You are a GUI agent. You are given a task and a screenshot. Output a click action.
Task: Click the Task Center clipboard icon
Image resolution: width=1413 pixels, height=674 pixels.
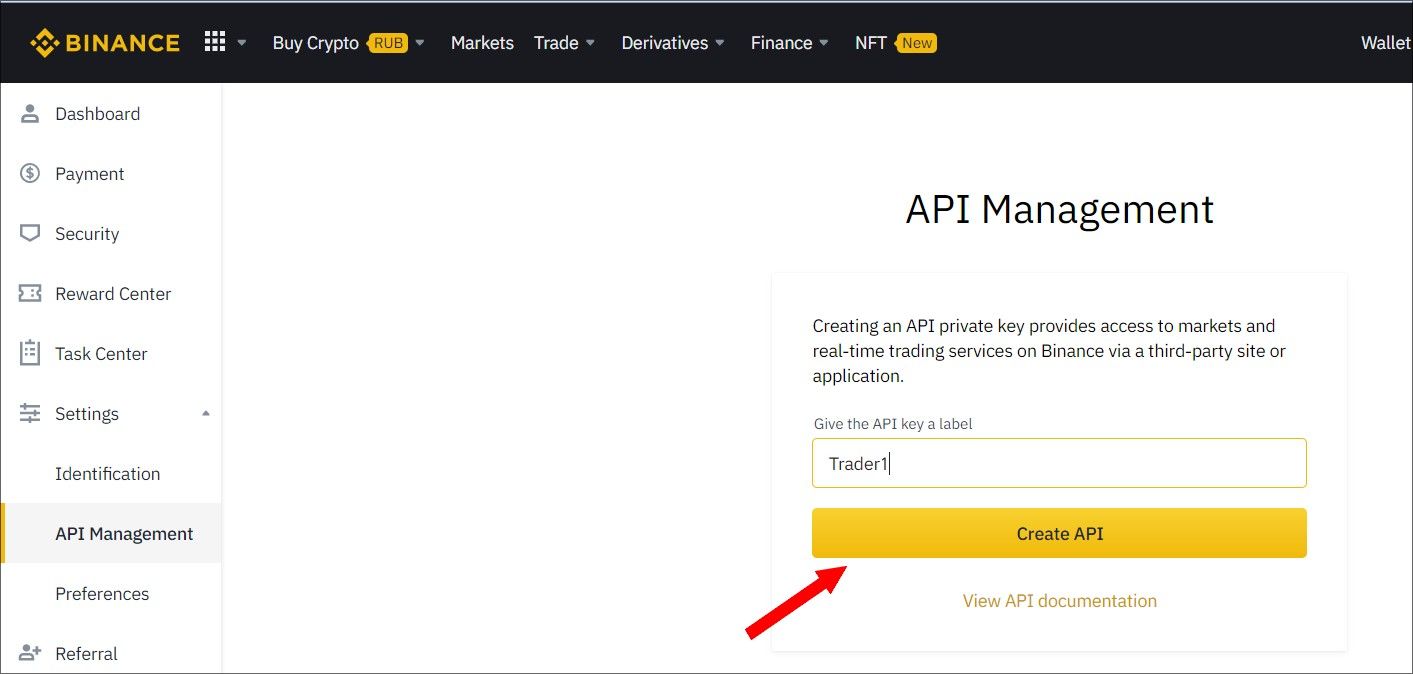point(30,353)
